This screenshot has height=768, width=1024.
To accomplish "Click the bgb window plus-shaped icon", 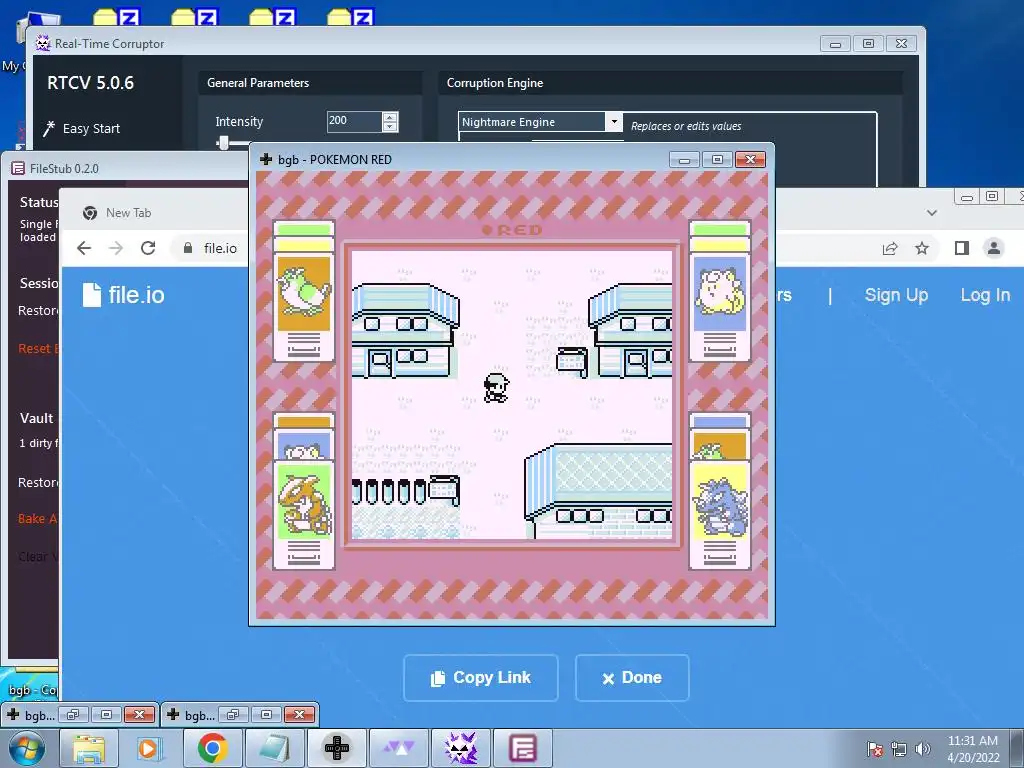I will (266, 159).
